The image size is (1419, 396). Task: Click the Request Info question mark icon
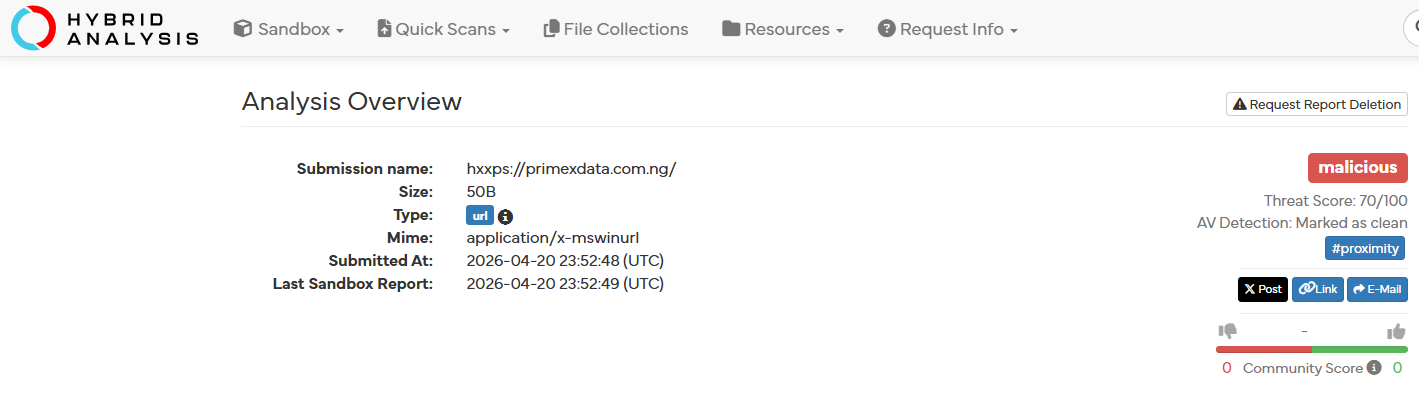[886, 29]
